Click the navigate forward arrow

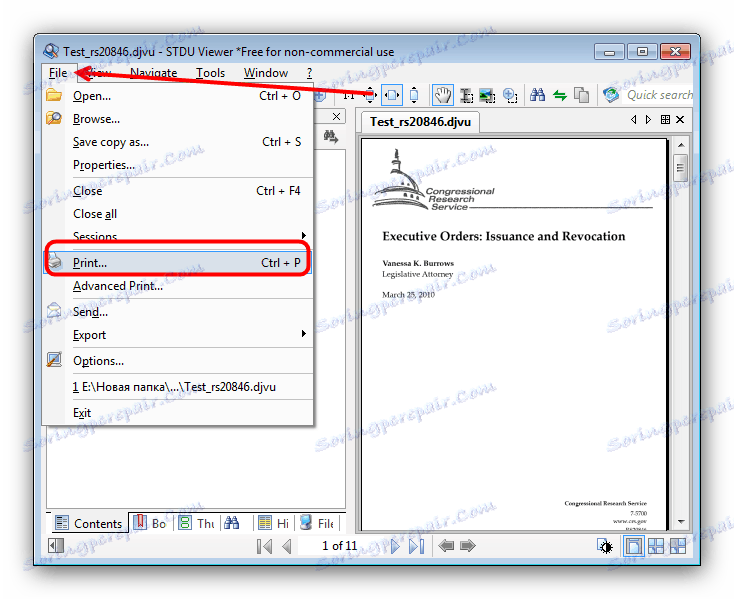click(x=468, y=546)
